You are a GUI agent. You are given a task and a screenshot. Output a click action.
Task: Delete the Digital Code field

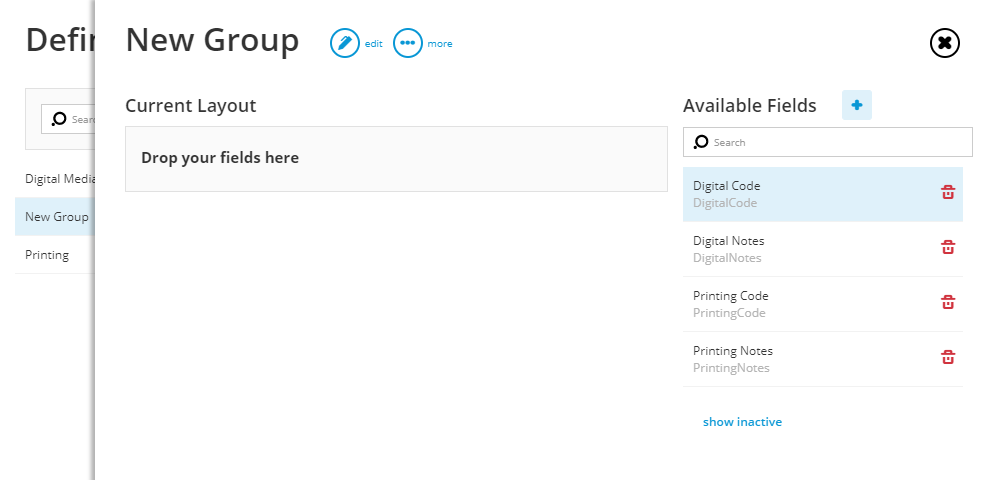[948, 192]
